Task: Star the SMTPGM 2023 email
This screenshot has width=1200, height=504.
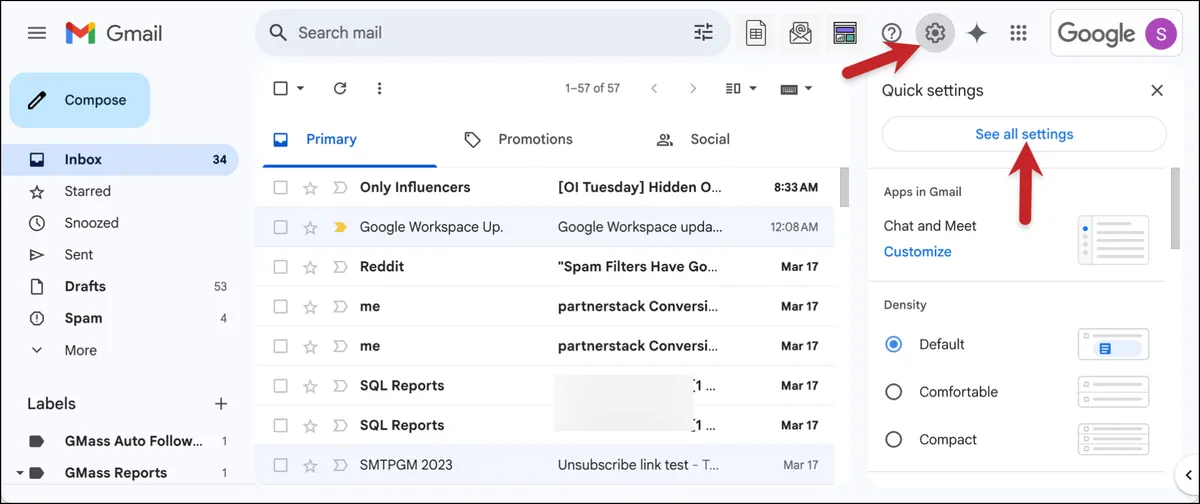Action: click(310, 465)
